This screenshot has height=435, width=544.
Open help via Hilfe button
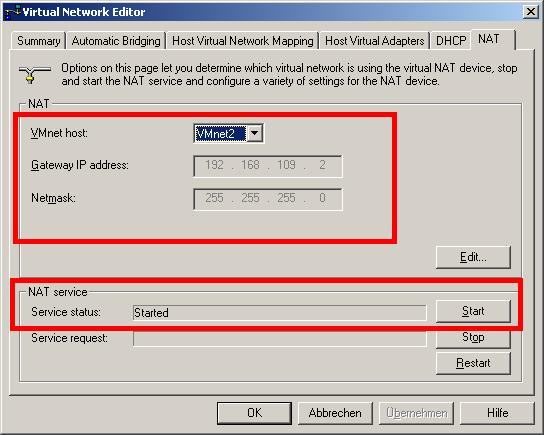(x=497, y=413)
